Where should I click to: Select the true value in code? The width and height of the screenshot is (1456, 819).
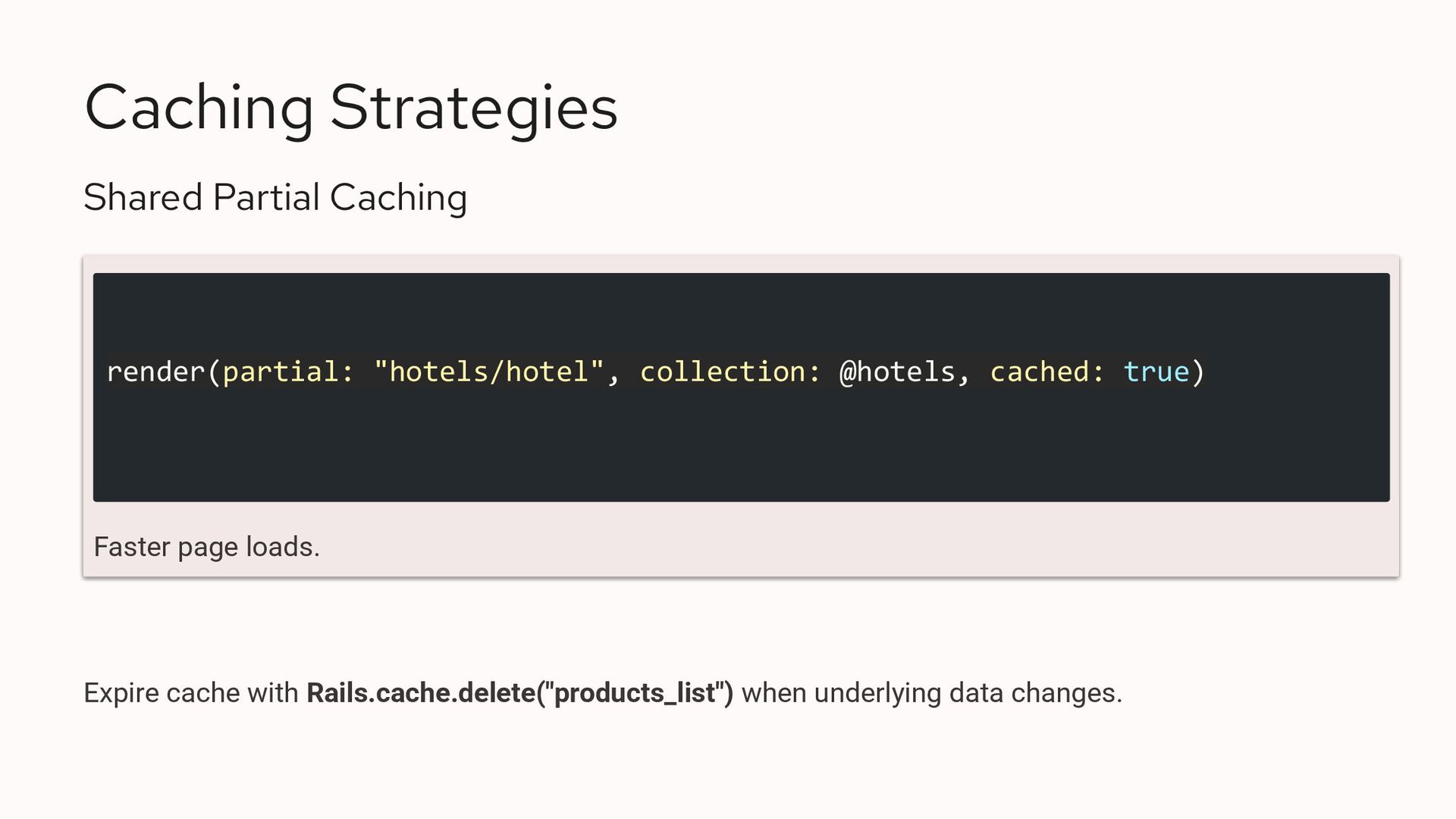[1156, 372]
